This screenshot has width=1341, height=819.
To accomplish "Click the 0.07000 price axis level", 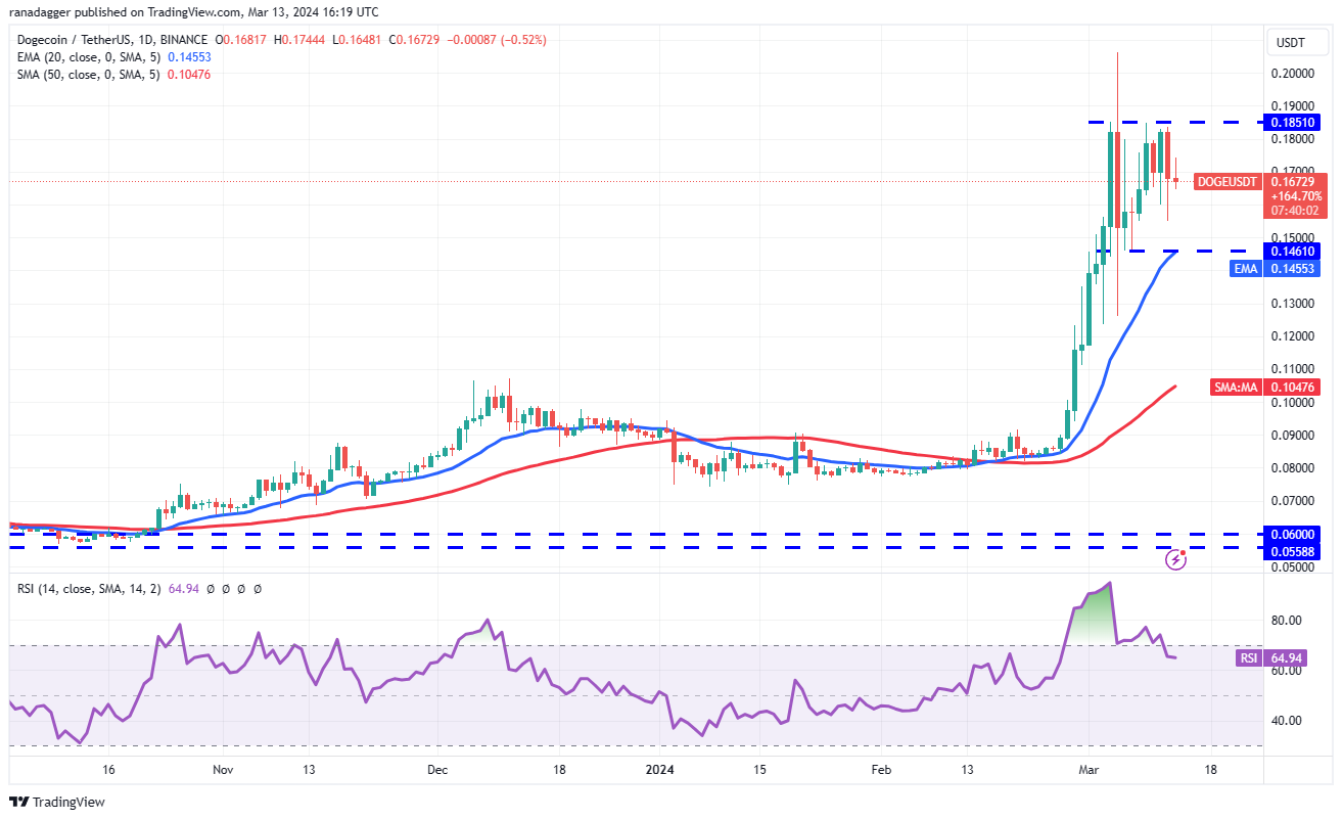I will pos(1292,501).
